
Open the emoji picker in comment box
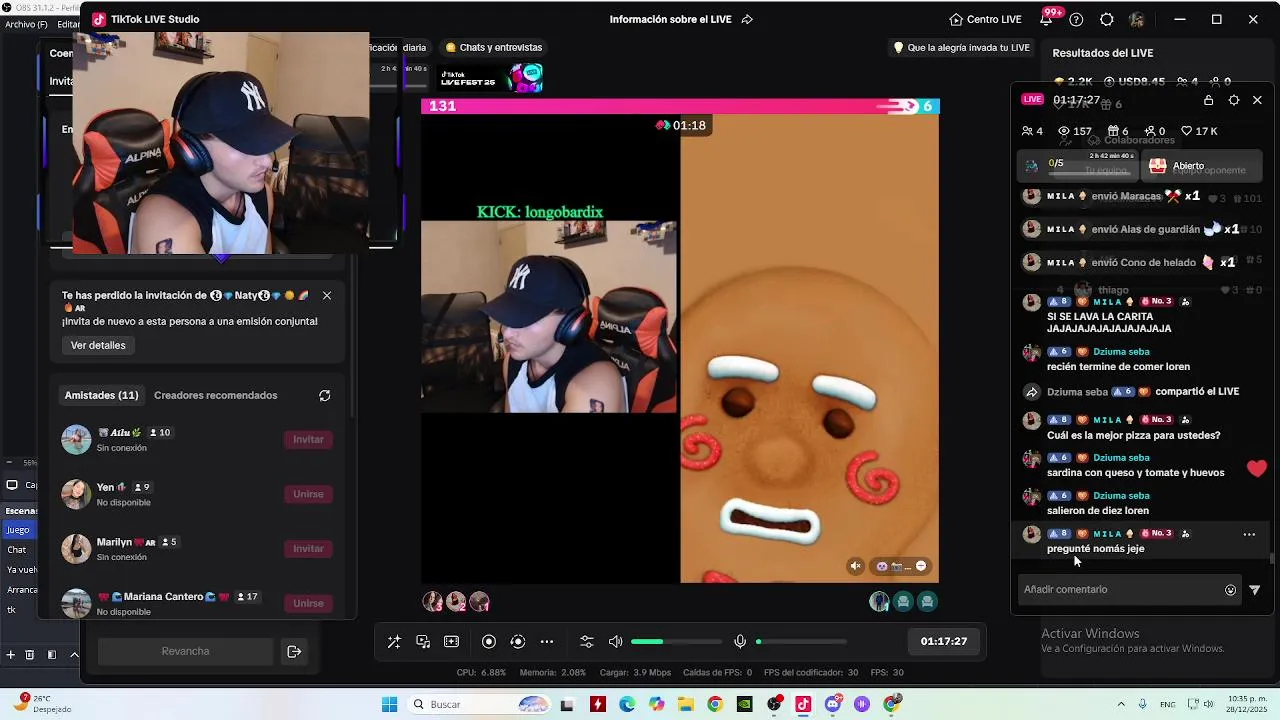(1230, 590)
